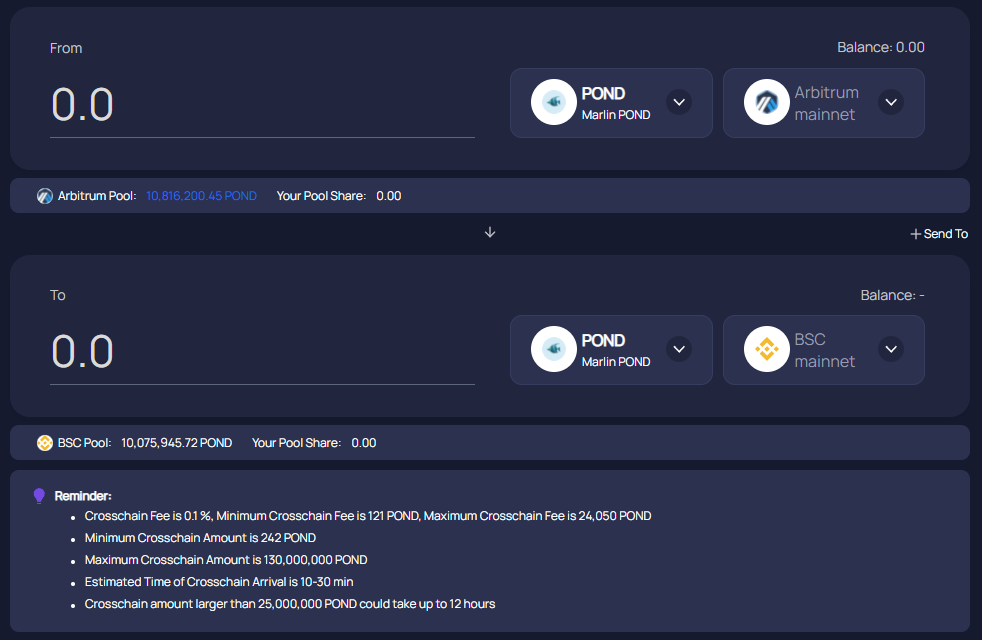The width and height of the screenshot is (982, 640).
Task: Click the 25,000,000 POND 12 hours reminder line
Action: tap(290, 604)
